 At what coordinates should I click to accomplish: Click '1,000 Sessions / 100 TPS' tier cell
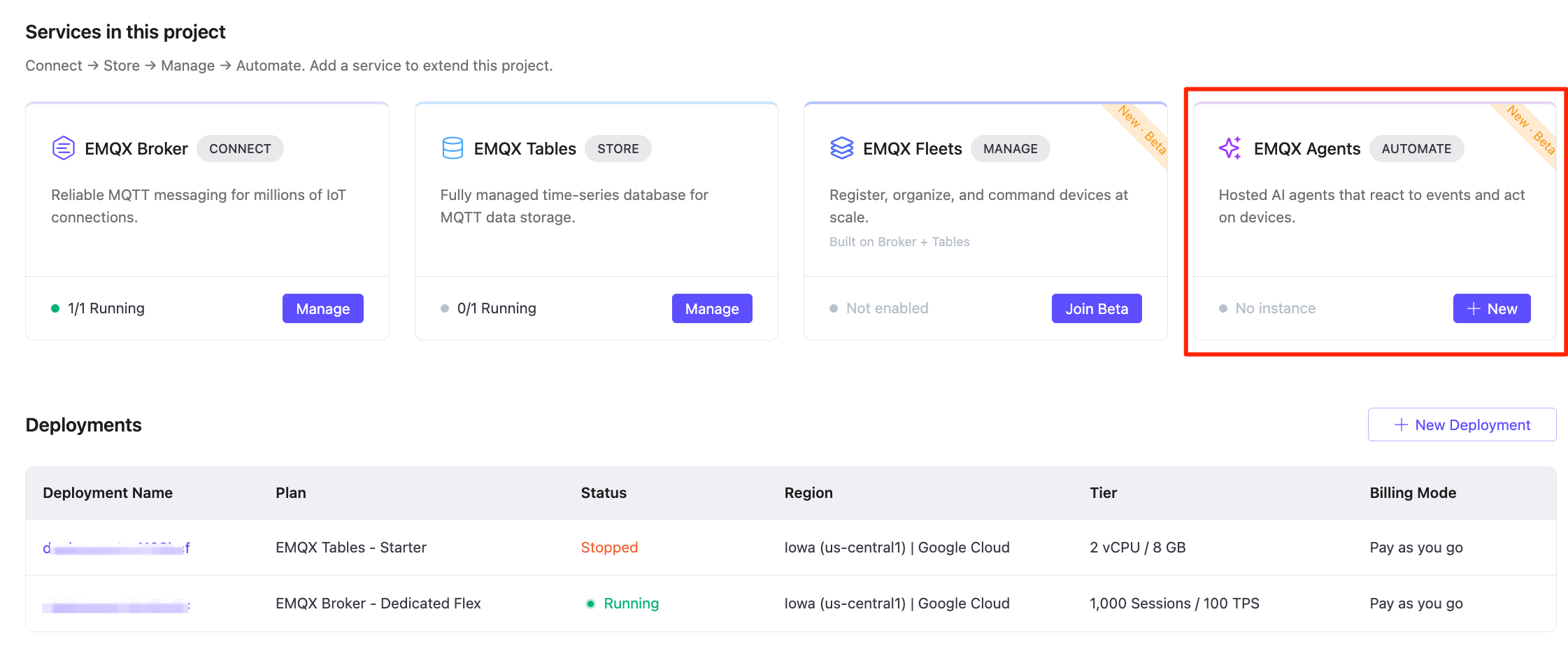pos(1174,604)
